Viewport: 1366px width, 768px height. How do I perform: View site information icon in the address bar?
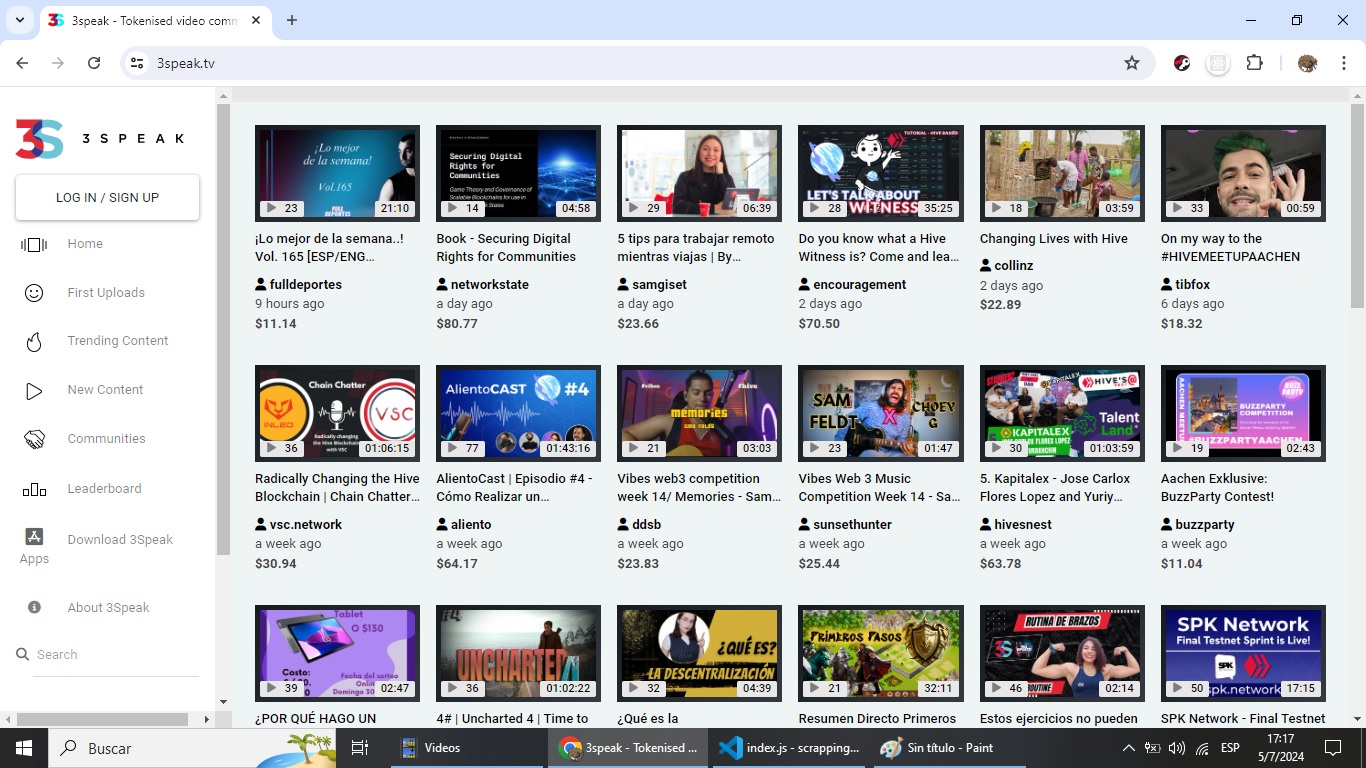(138, 63)
